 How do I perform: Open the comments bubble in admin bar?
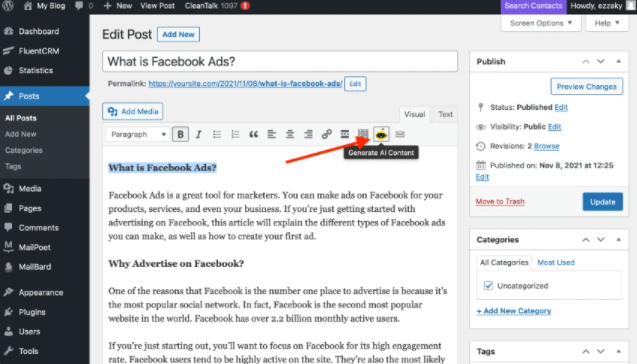(x=84, y=6)
